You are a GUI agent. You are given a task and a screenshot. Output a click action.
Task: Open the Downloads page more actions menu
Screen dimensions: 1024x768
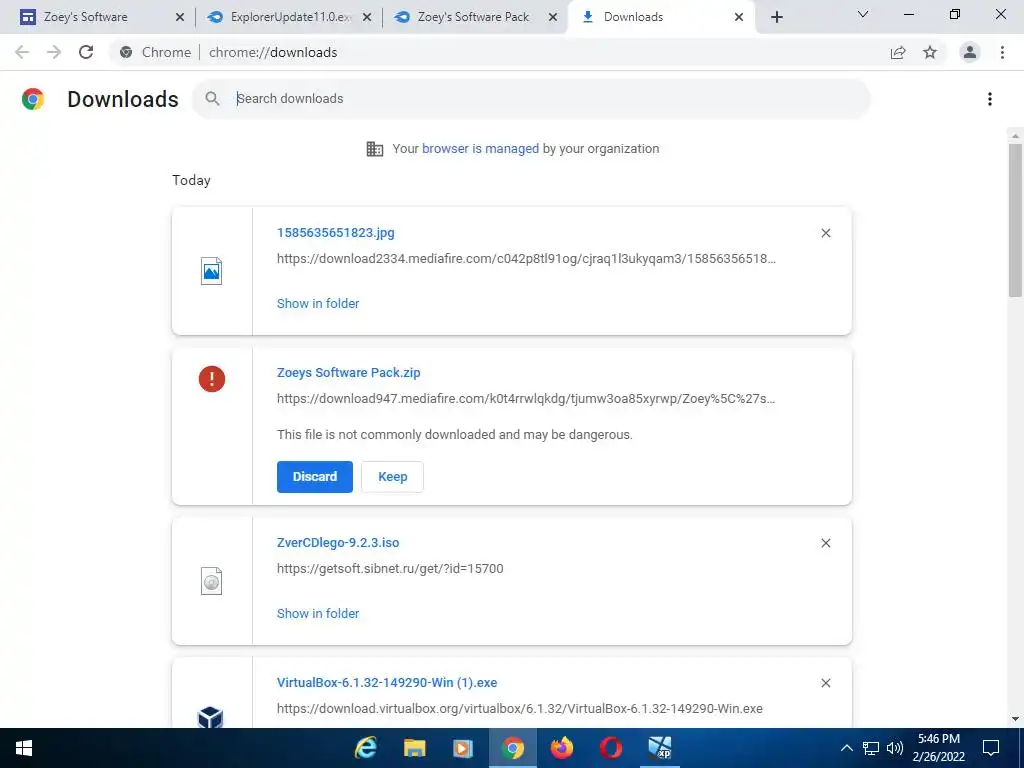pos(989,99)
